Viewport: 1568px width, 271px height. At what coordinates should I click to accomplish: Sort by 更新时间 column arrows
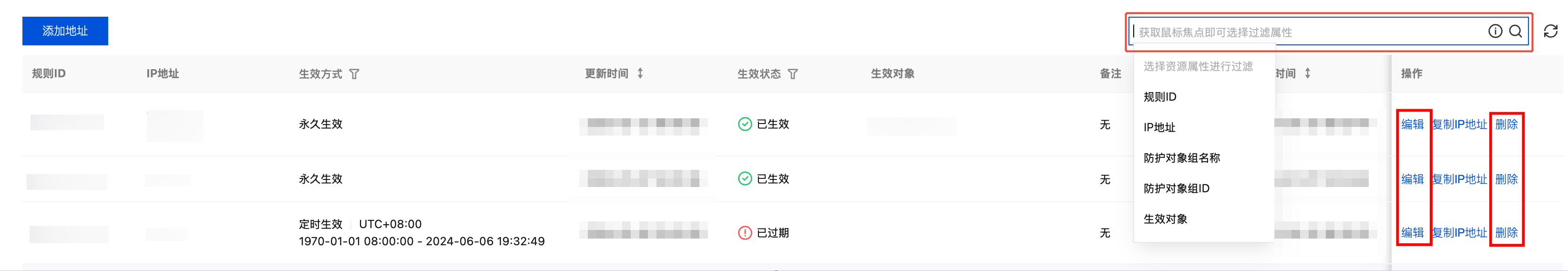(x=640, y=73)
